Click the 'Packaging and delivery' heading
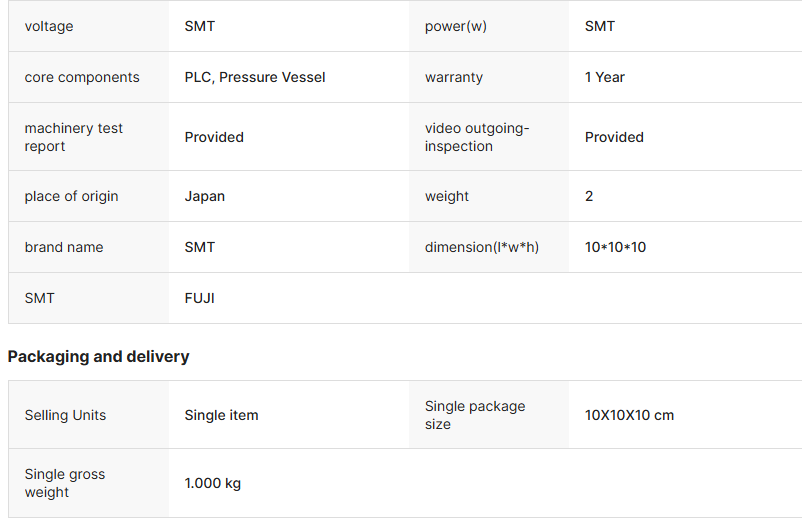Viewport: 802px width, 519px height. pyautogui.click(x=98, y=356)
